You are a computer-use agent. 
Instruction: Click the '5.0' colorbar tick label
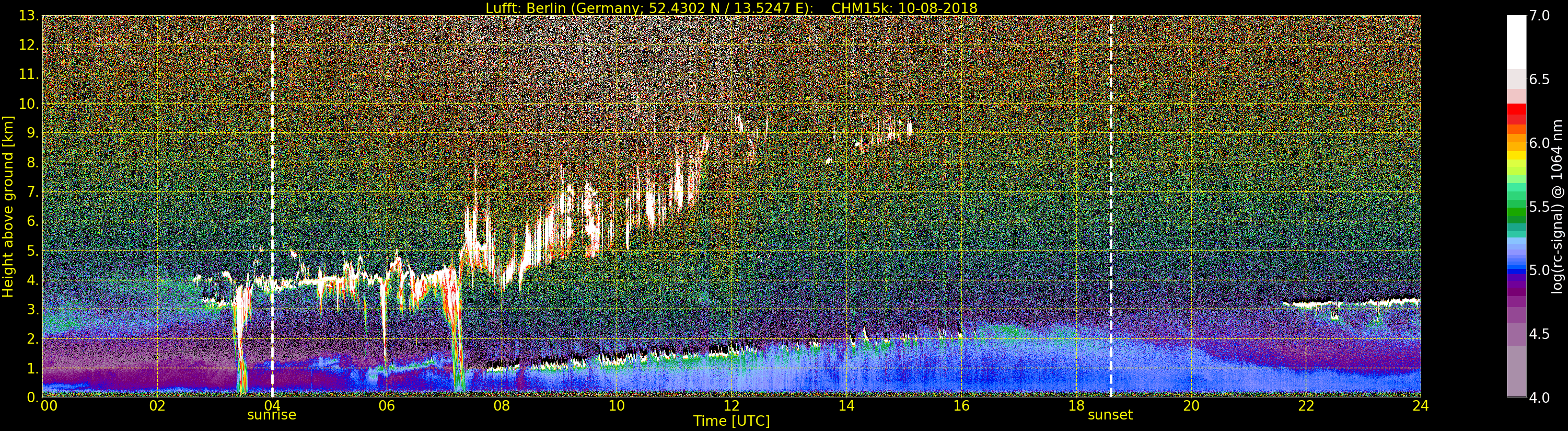pos(1539,270)
